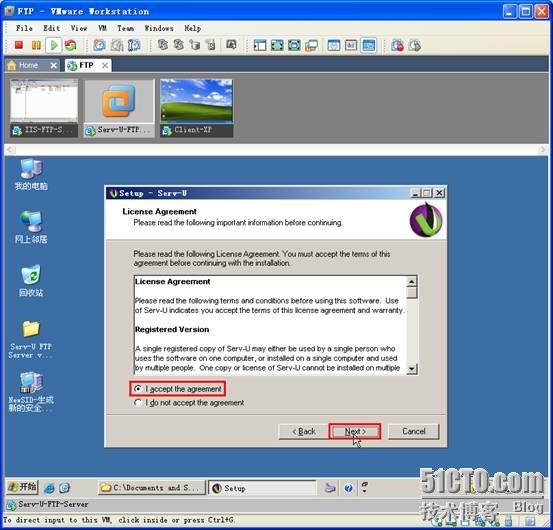Click the Take Snapshot clock icon
The height and width of the screenshot is (530, 553).
point(99,45)
